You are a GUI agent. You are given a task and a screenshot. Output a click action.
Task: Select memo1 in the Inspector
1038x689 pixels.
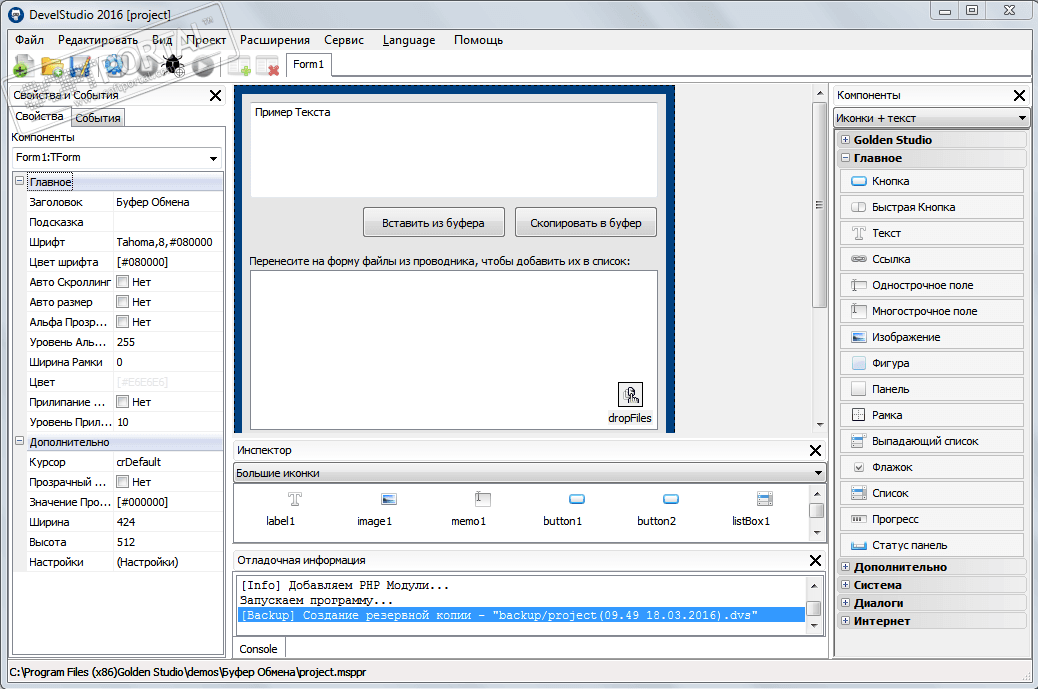[469, 509]
